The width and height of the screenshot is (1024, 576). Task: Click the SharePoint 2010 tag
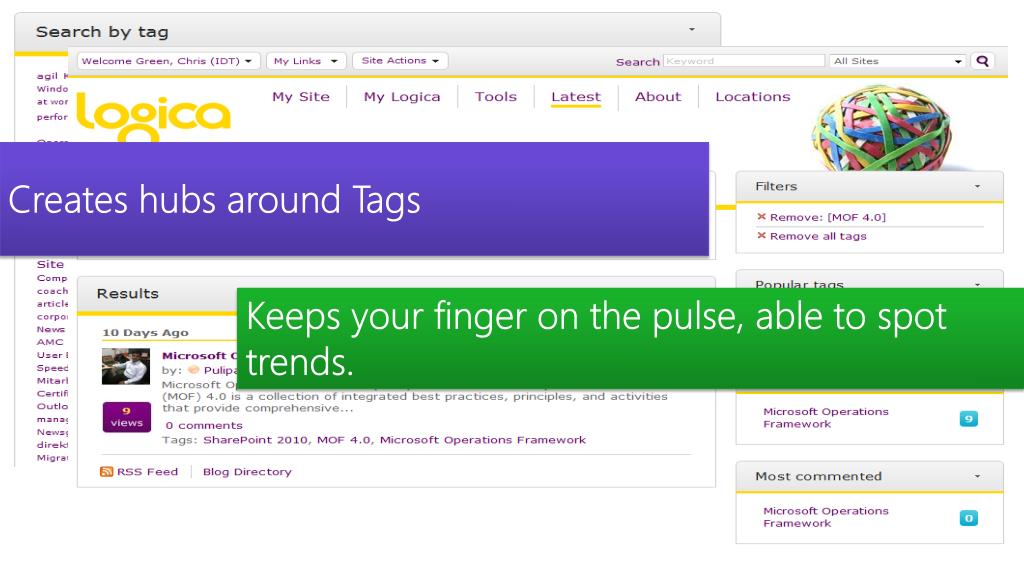tap(255, 440)
